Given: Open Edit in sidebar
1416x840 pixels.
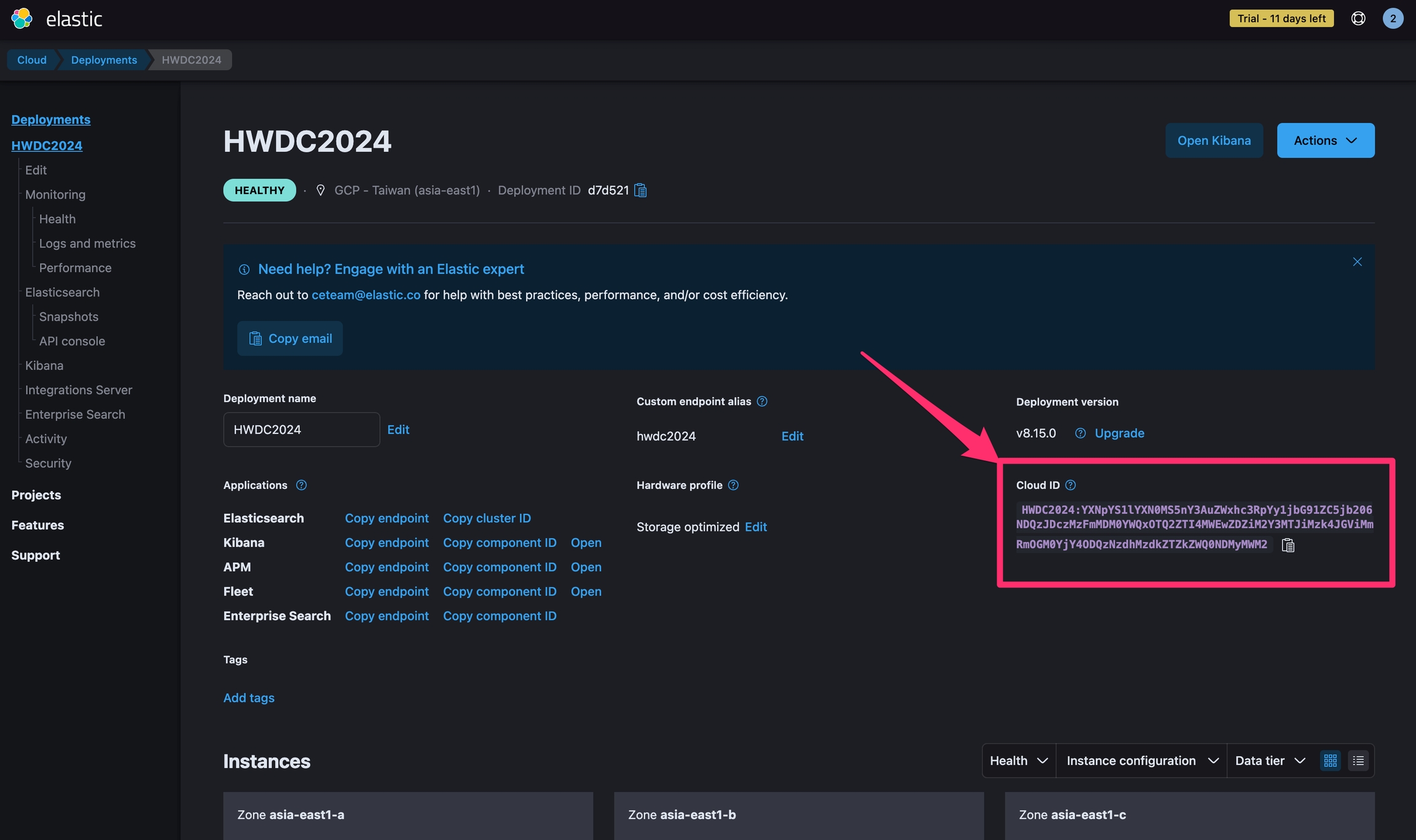Looking at the screenshot, I should tap(36, 170).
